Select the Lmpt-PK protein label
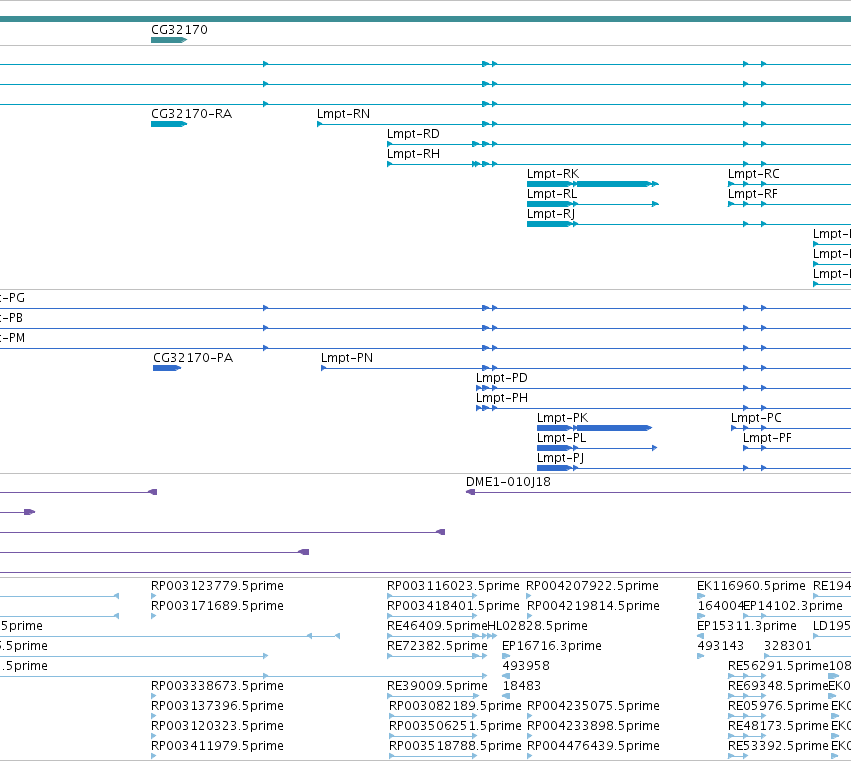 562,418
